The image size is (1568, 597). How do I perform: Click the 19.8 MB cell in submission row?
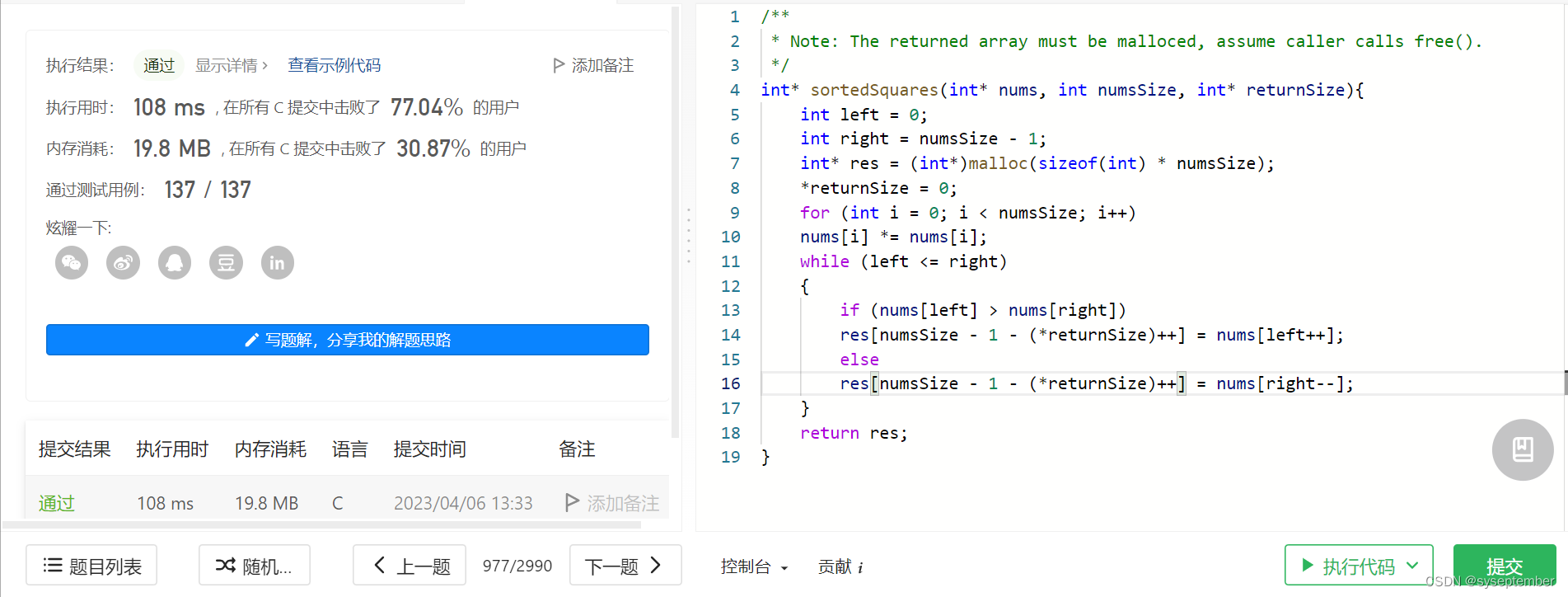[x=267, y=503]
